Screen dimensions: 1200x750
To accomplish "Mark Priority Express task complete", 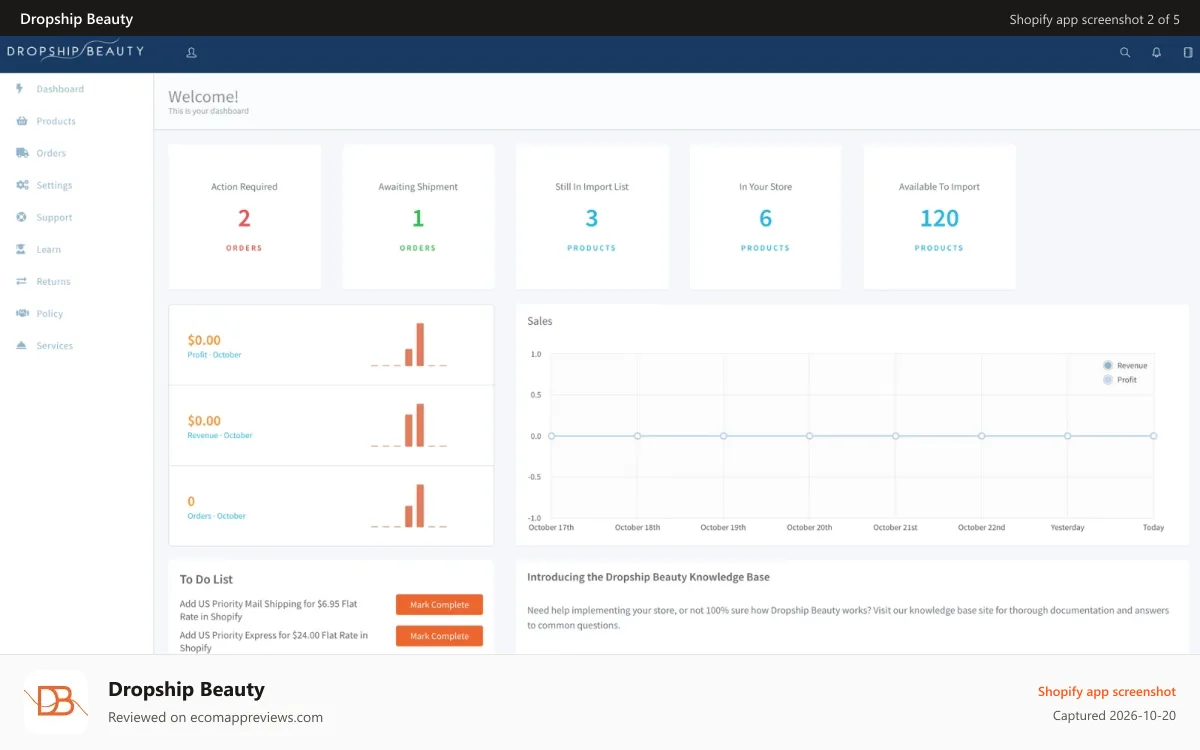I will pyautogui.click(x=439, y=635).
